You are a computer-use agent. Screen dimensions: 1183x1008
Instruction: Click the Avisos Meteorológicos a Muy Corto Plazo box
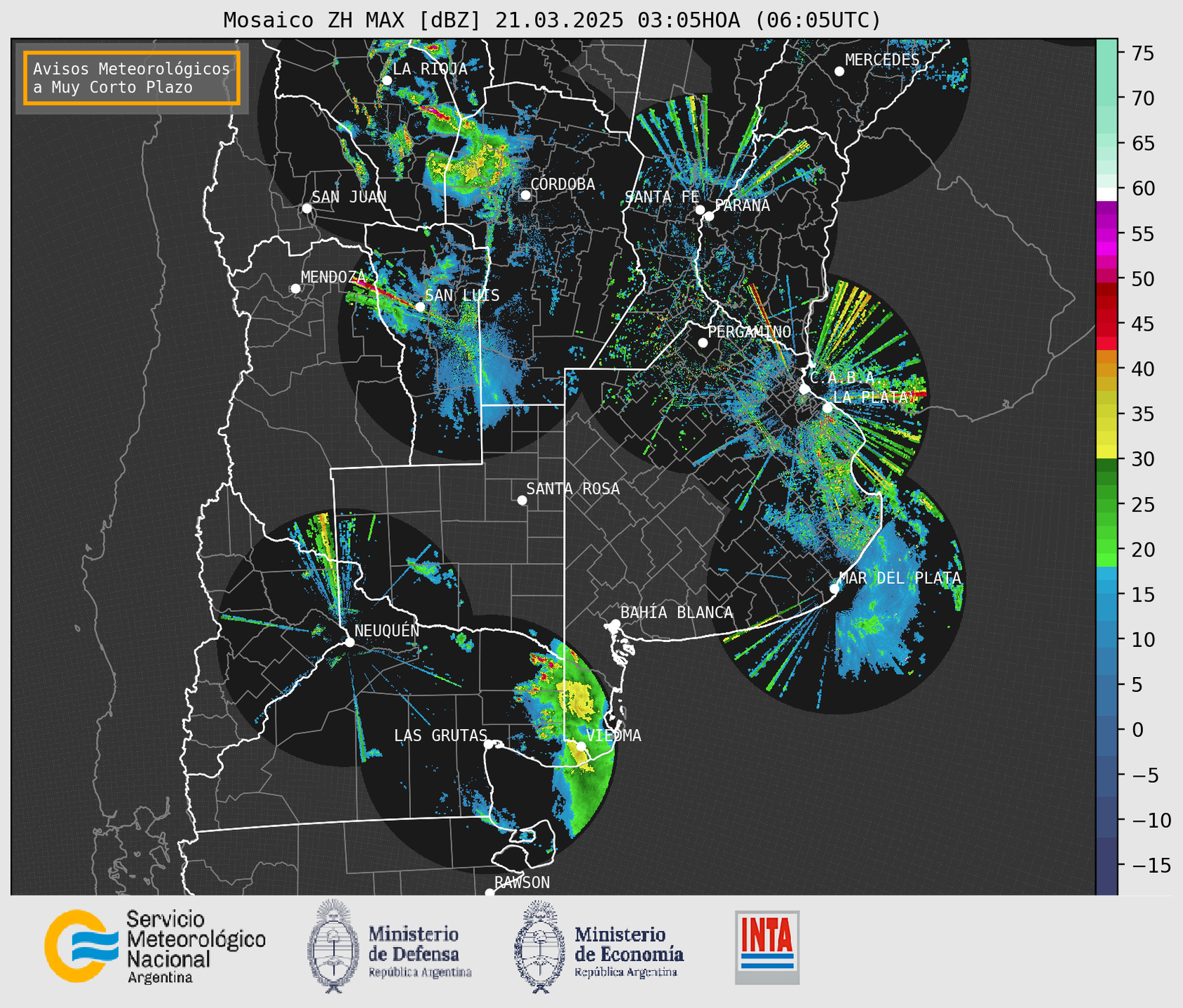coord(132,78)
